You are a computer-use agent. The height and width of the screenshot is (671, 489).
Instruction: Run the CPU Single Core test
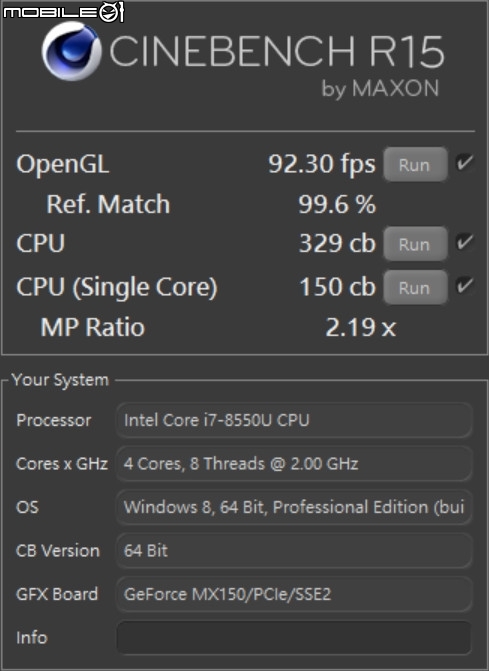pos(415,288)
